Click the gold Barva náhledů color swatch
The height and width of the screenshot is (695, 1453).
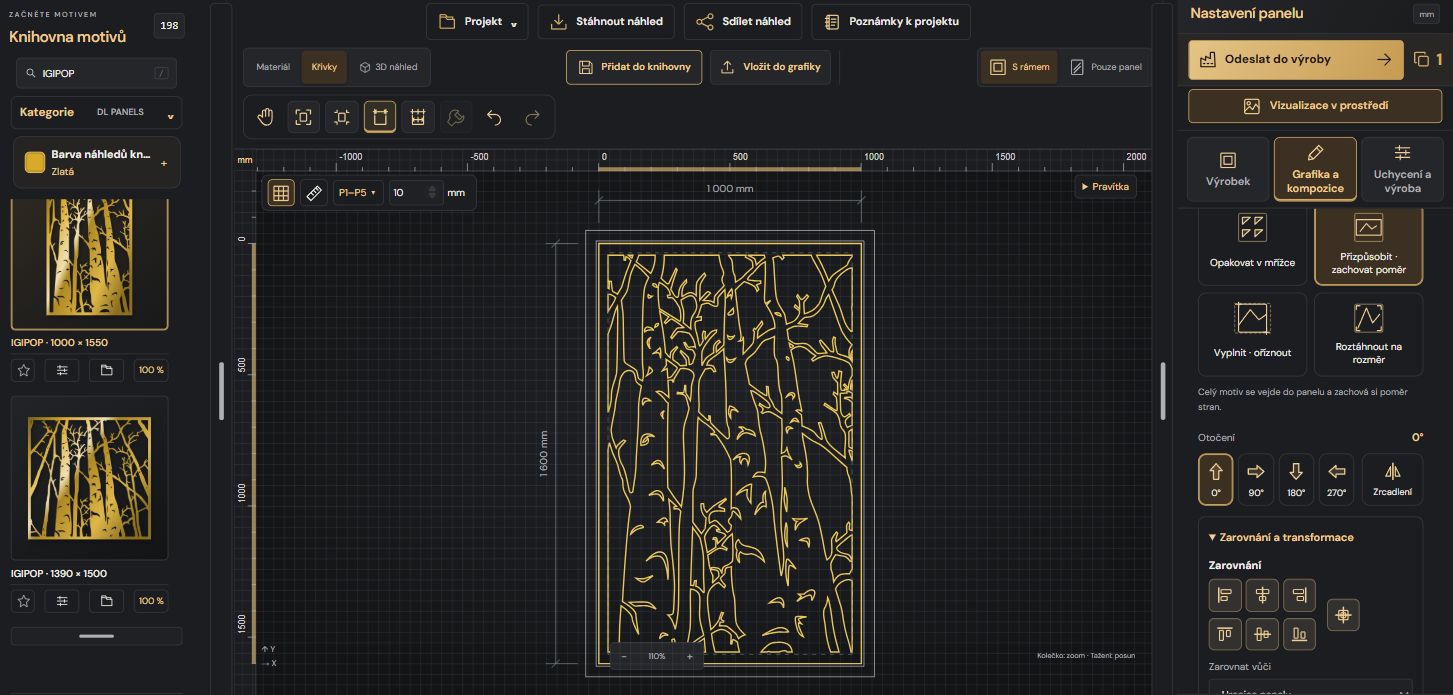[x=35, y=162]
